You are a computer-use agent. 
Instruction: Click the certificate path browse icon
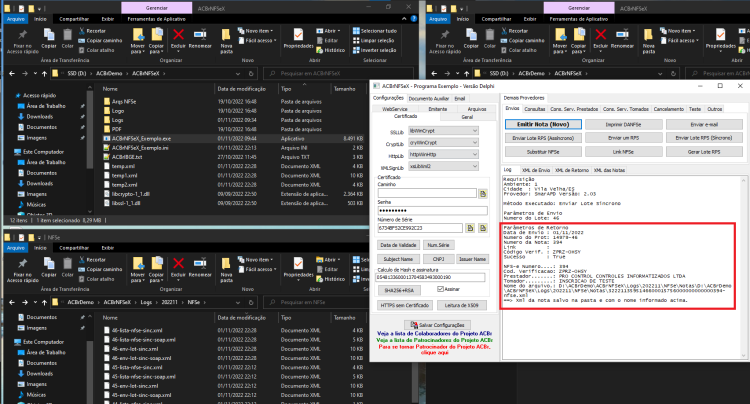pos(483,194)
